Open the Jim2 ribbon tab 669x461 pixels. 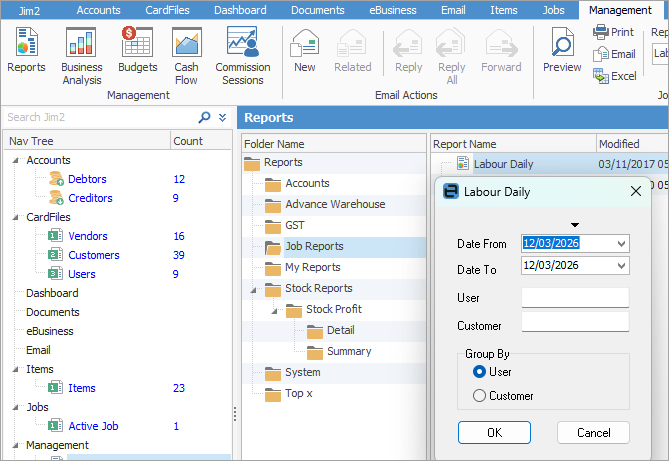coord(29,10)
